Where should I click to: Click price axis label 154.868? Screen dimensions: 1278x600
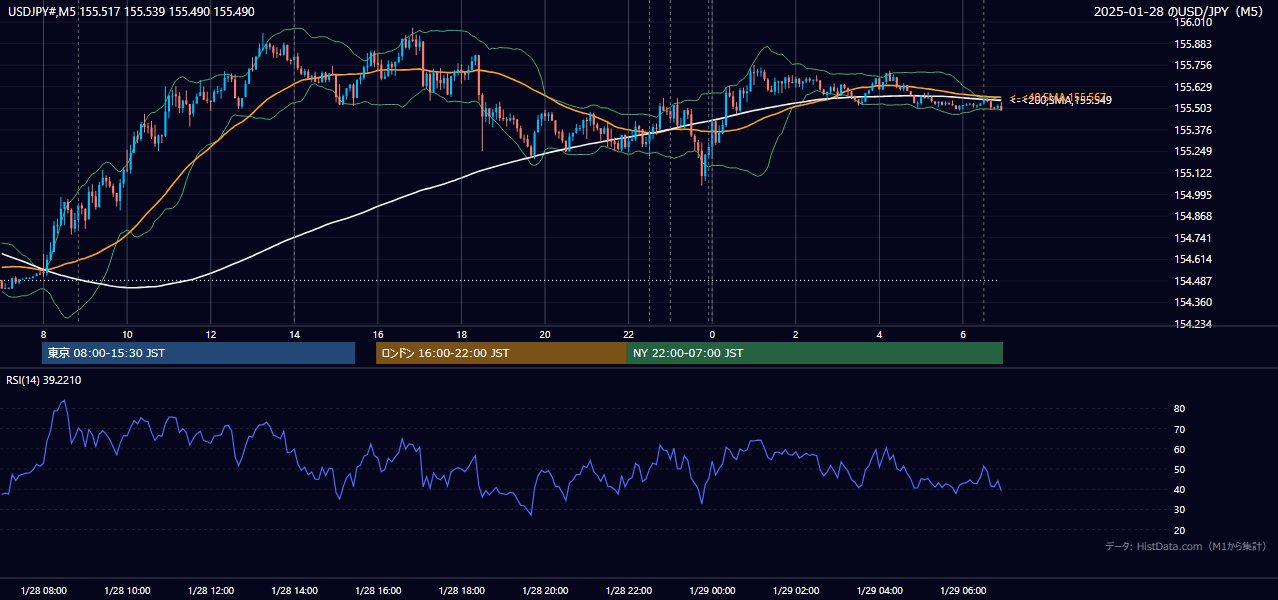1193,216
